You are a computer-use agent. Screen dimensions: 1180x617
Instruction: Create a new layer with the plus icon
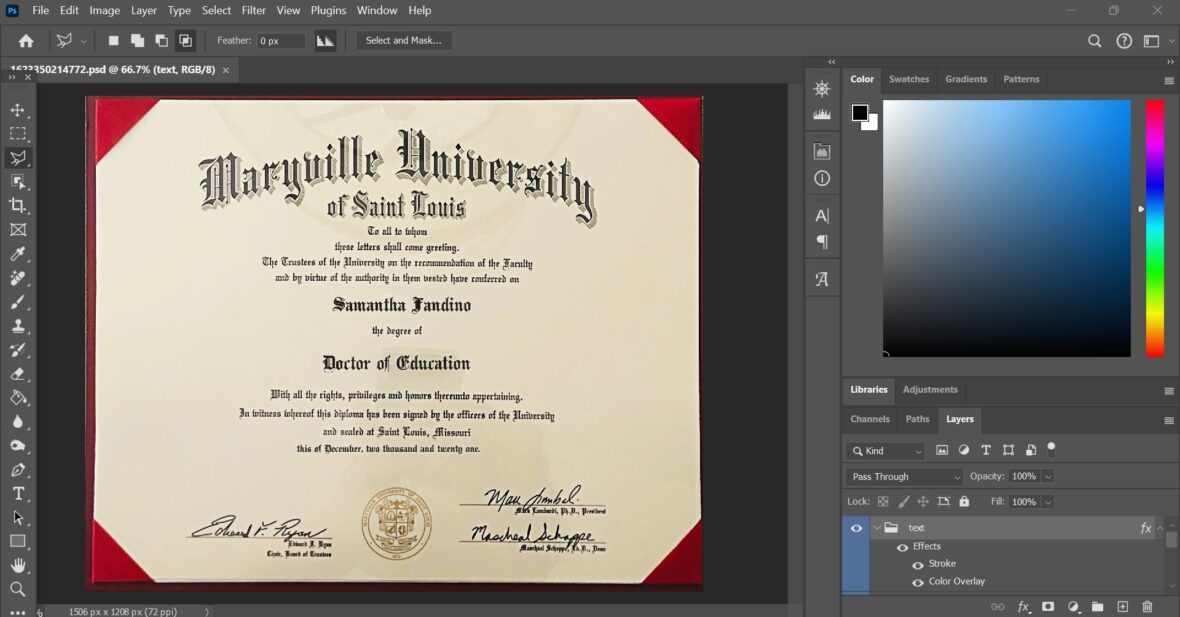pyautogui.click(x=1121, y=606)
